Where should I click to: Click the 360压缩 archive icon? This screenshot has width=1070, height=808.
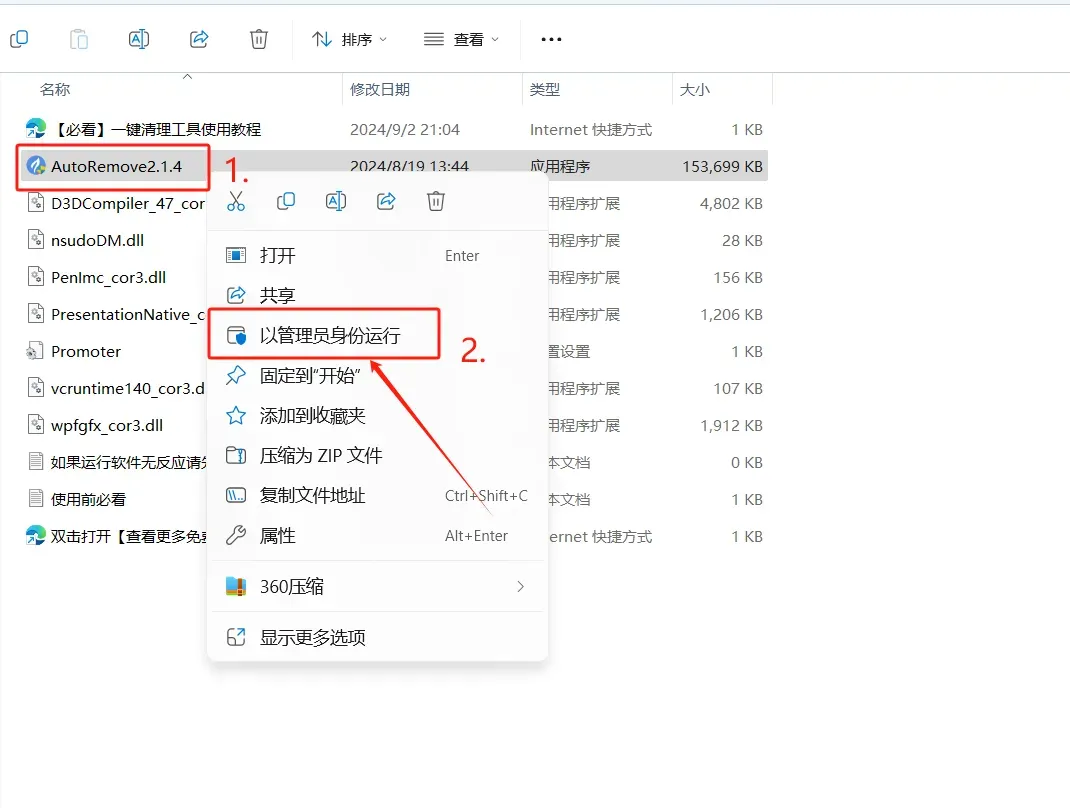[x=236, y=586]
